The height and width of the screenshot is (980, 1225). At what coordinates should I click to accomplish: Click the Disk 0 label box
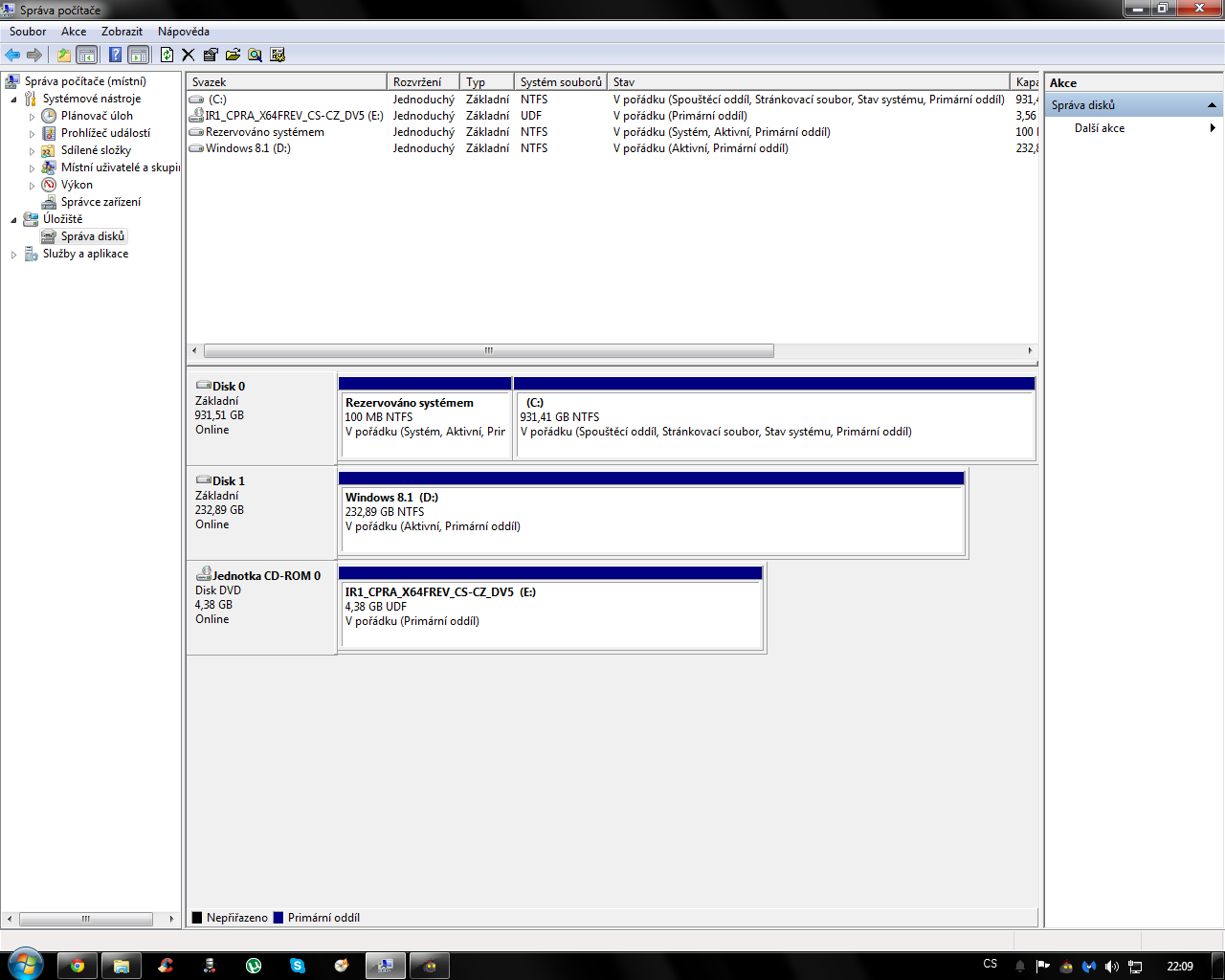(x=261, y=418)
